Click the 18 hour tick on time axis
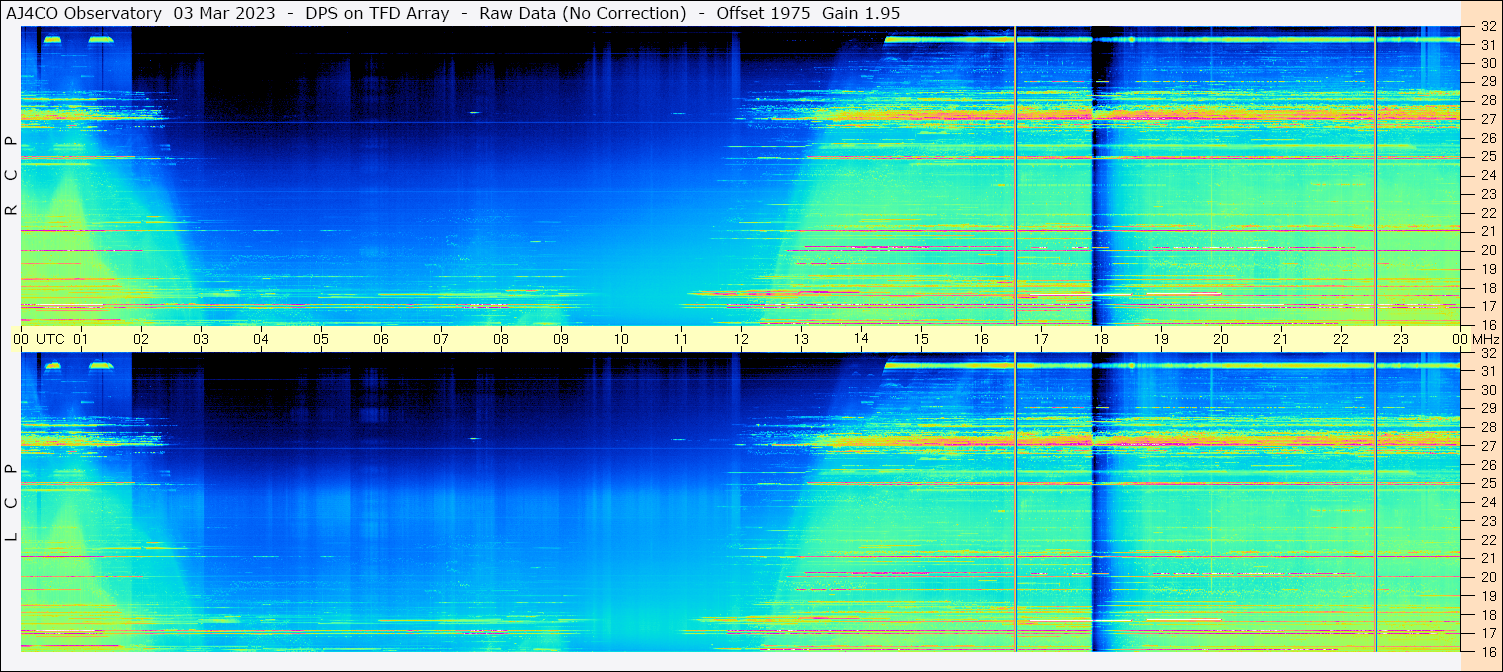 (x=1101, y=339)
